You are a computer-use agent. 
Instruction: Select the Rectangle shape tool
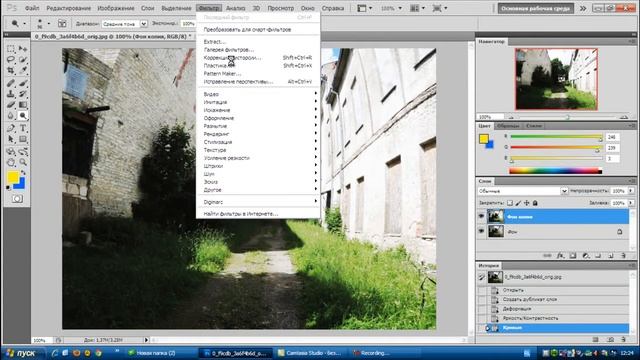(23, 139)
